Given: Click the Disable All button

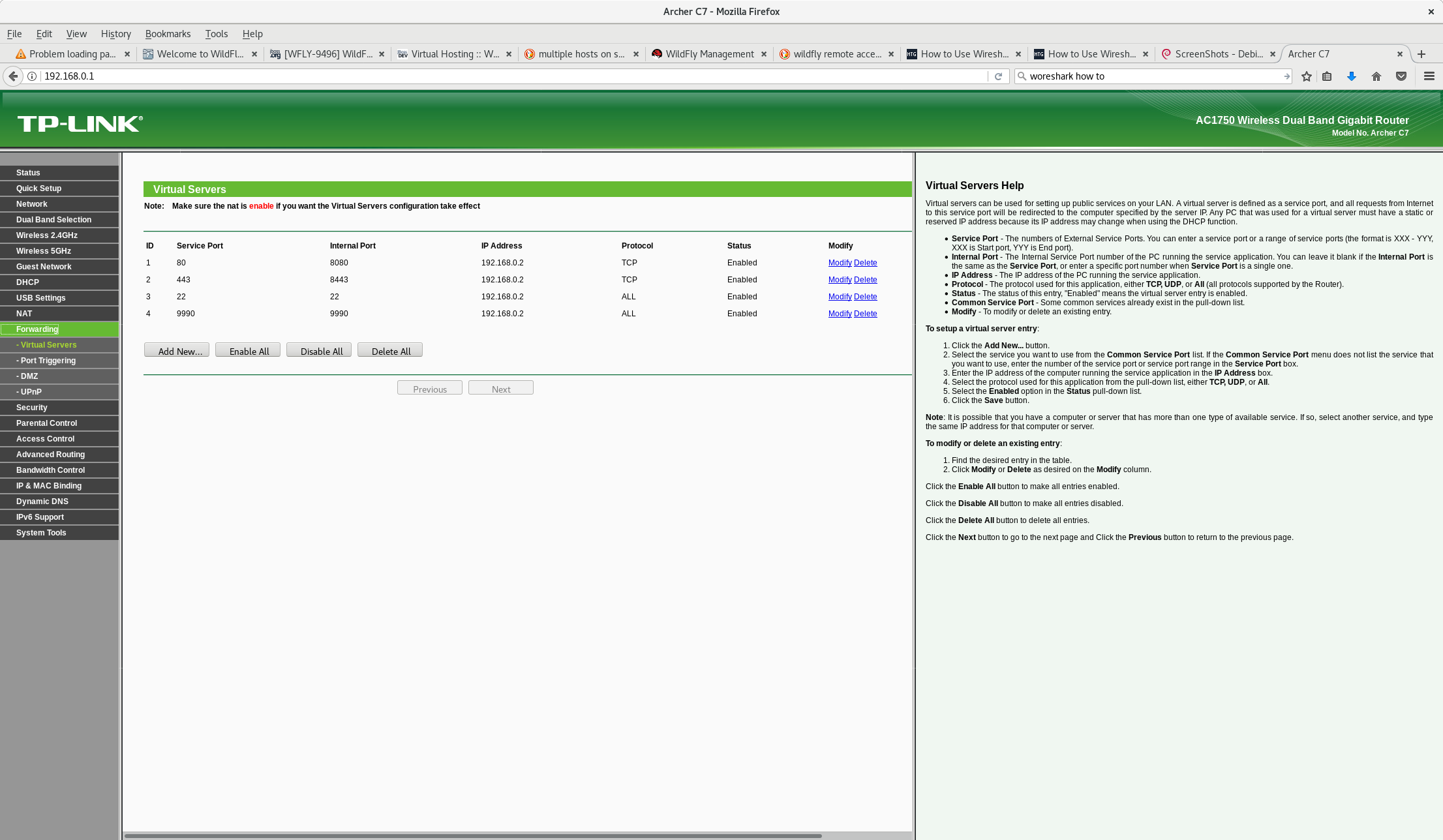Looking at the screenshot, I should coord(319,351).
